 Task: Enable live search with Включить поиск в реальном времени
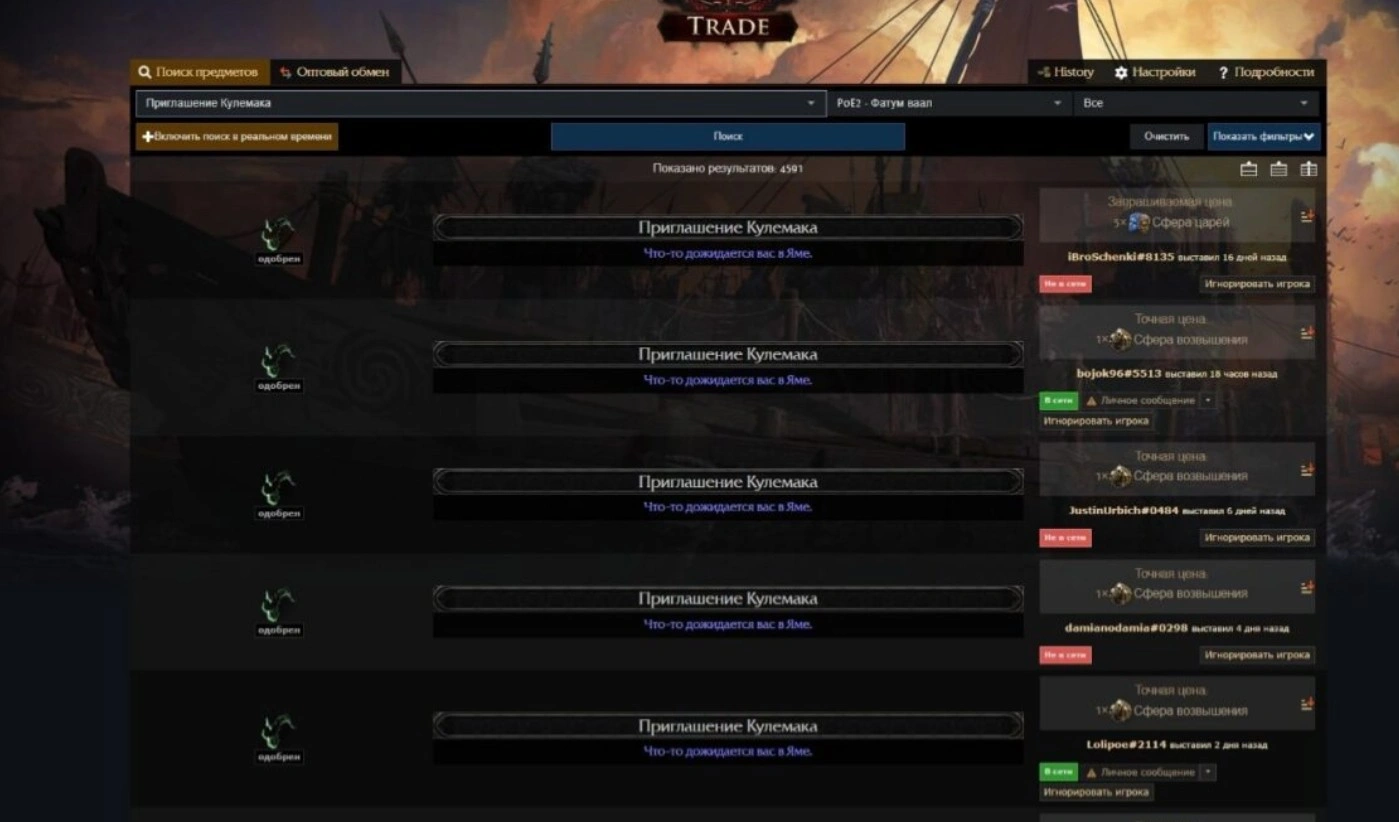tap(237, 136)
